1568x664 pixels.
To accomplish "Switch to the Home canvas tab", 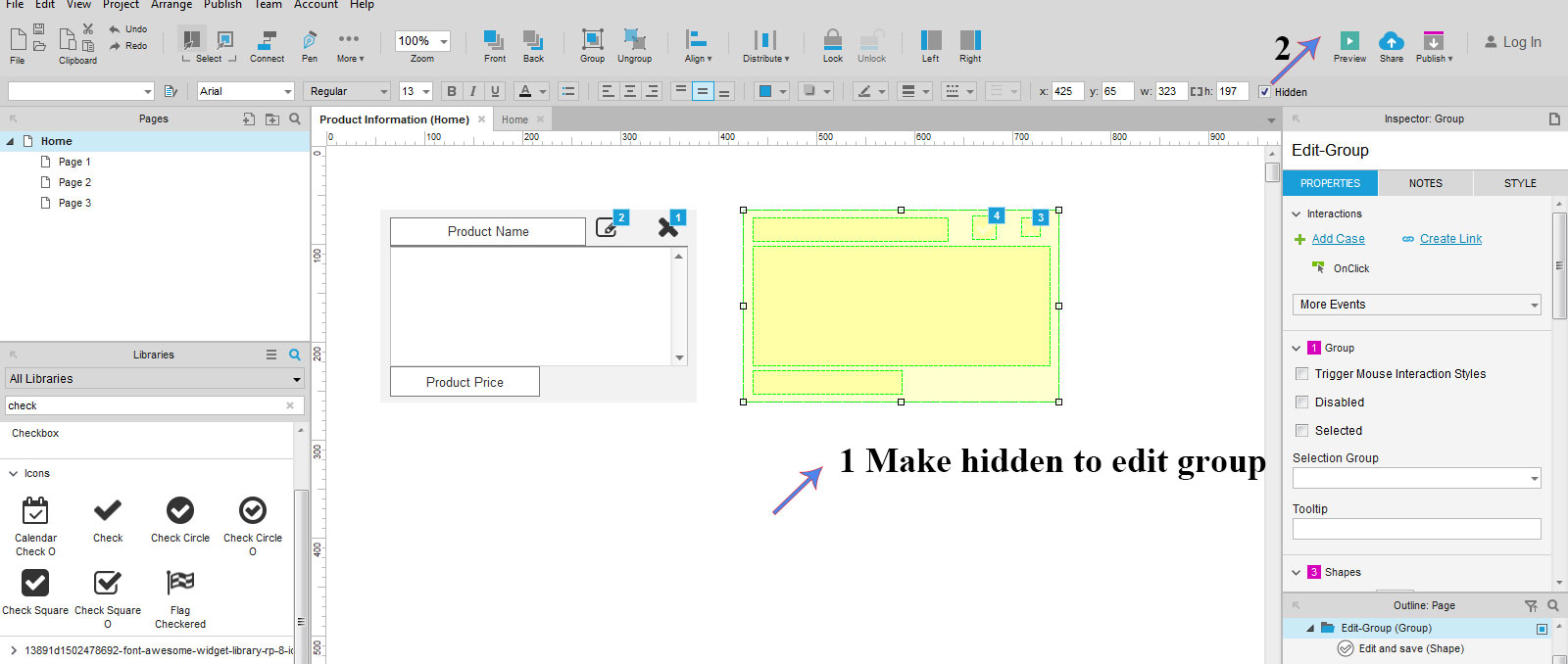I will [514, 119].
